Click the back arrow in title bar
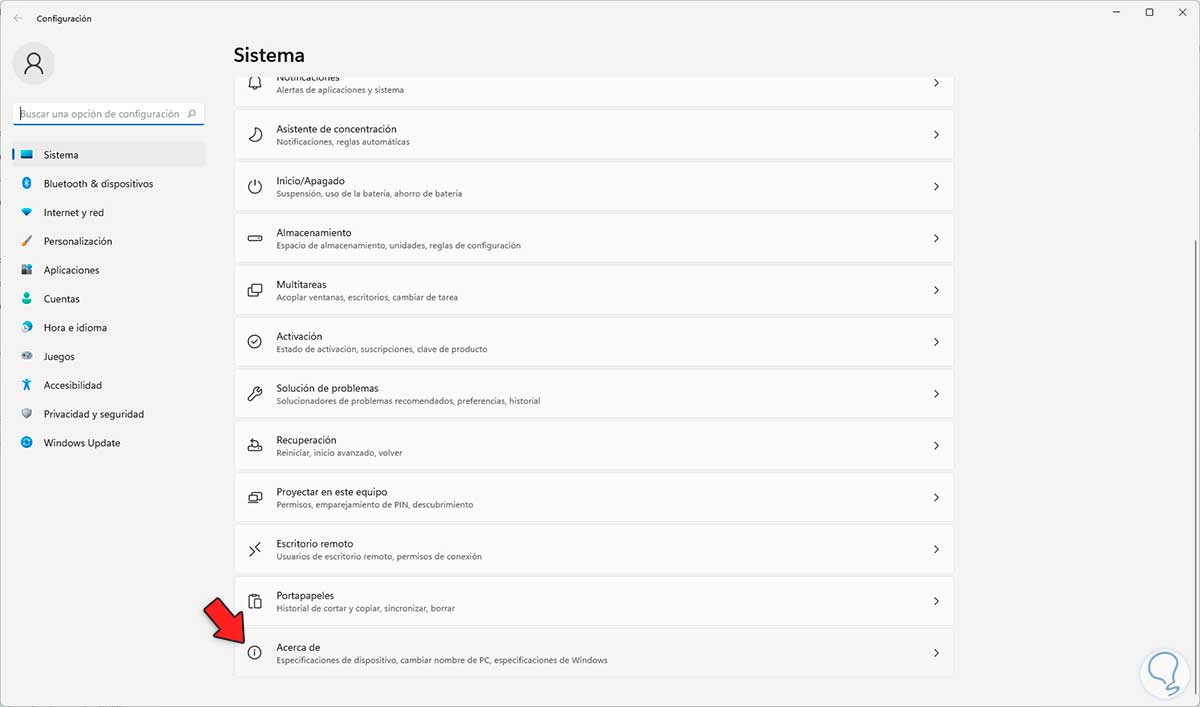Image resolution: width=1200 pixels, height=707 pixels. click(18, 18)
